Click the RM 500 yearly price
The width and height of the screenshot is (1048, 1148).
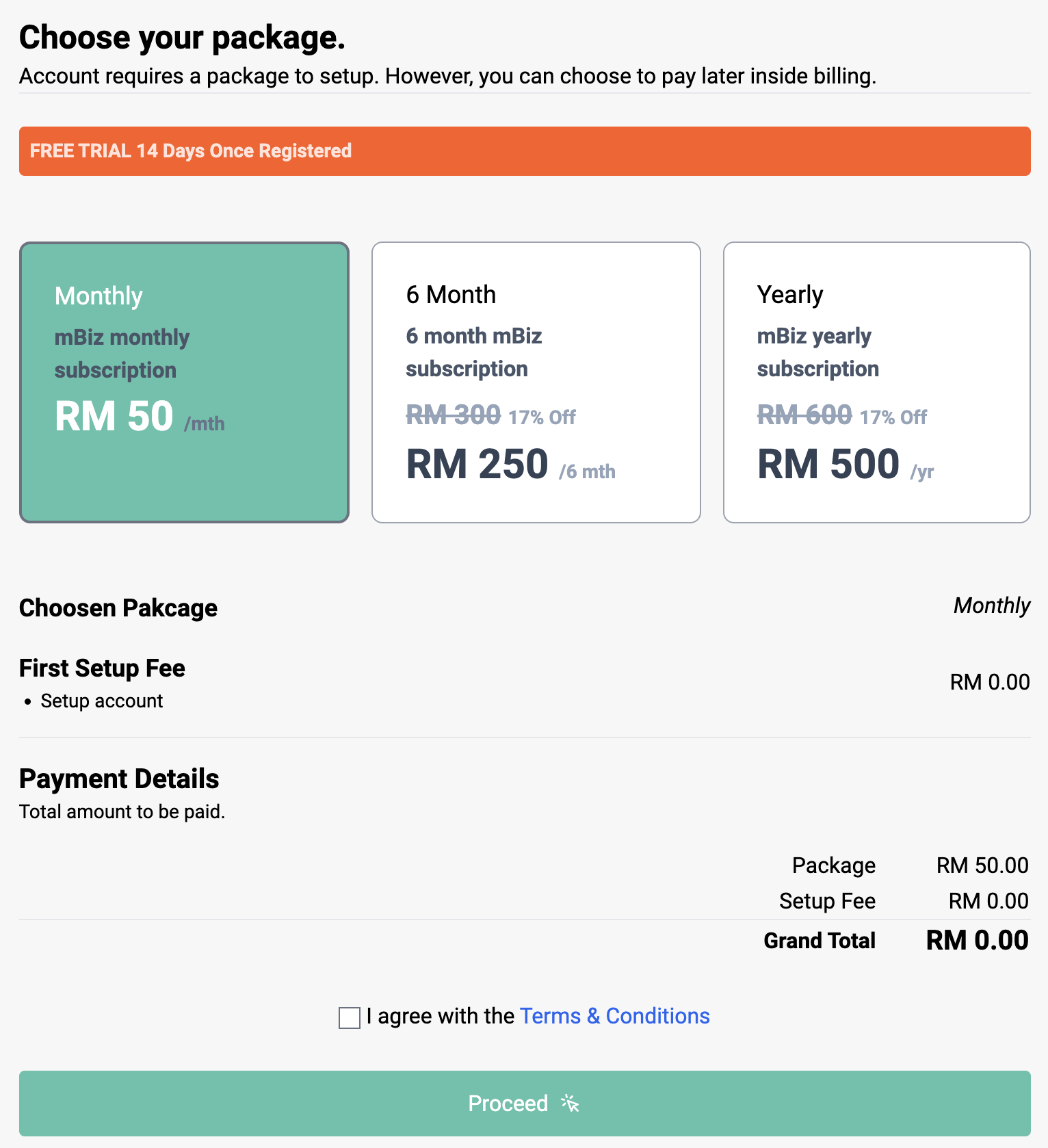tap(829, 464)
